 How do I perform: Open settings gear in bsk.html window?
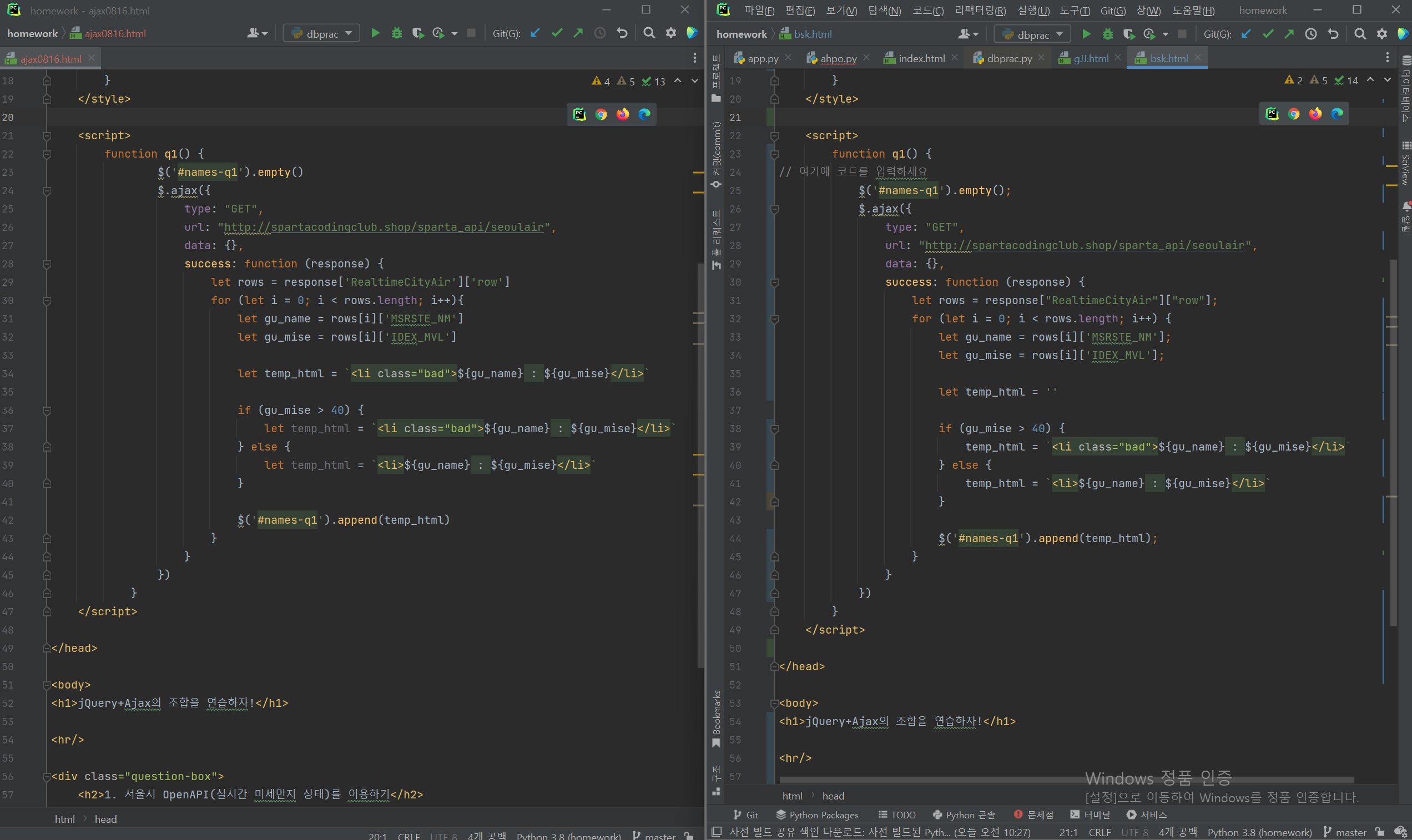1382,34
